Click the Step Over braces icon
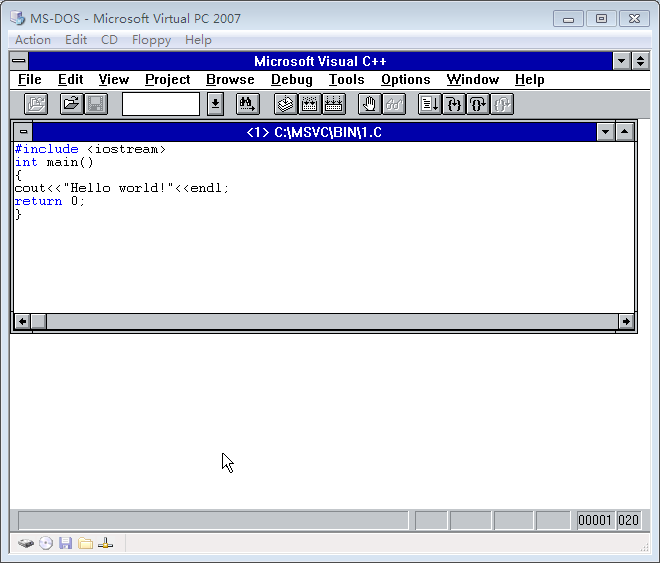The width and height of the screenshot is (660, 563). [x=478, y=104]
